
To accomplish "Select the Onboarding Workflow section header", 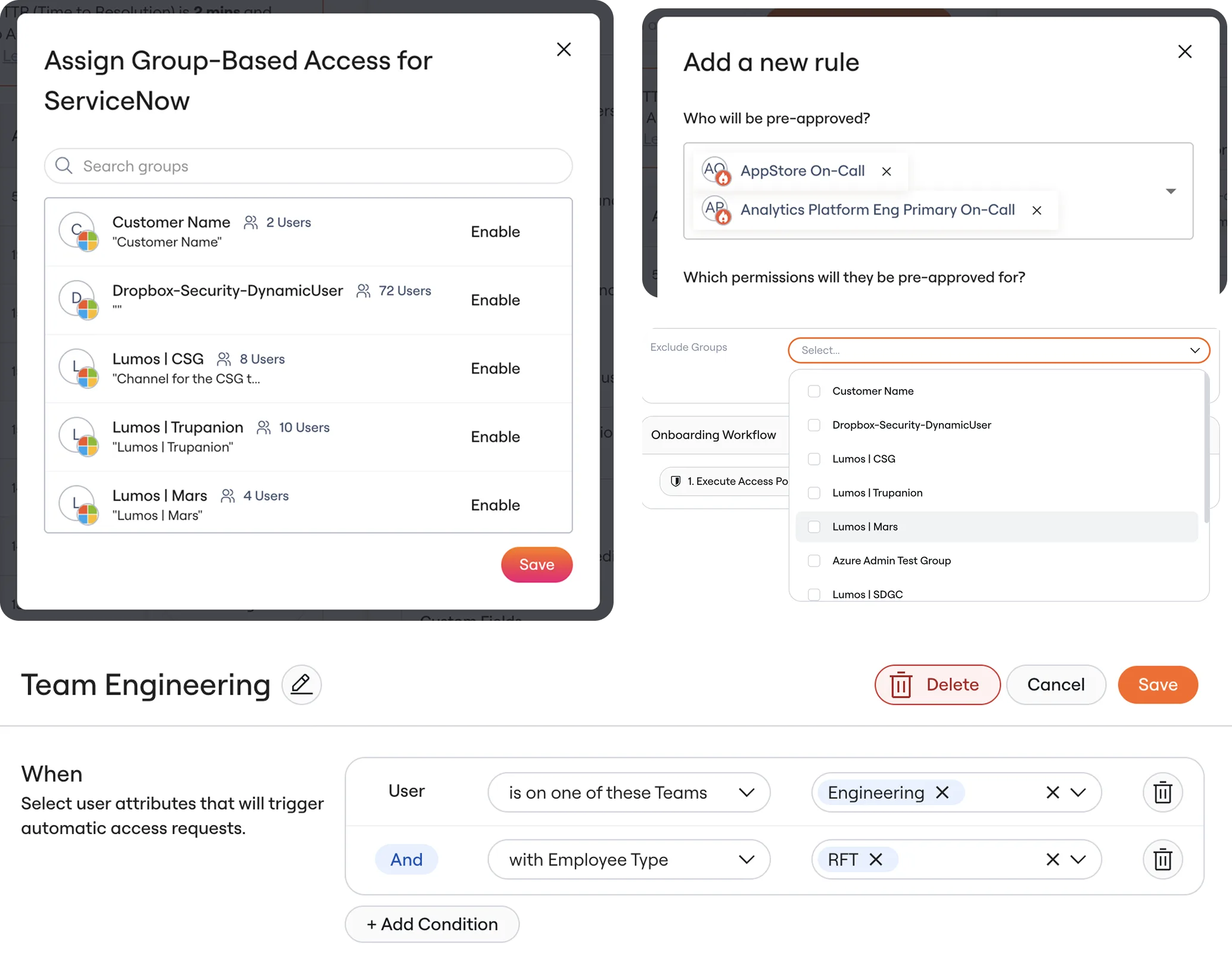I will click(x=714, y=435).
